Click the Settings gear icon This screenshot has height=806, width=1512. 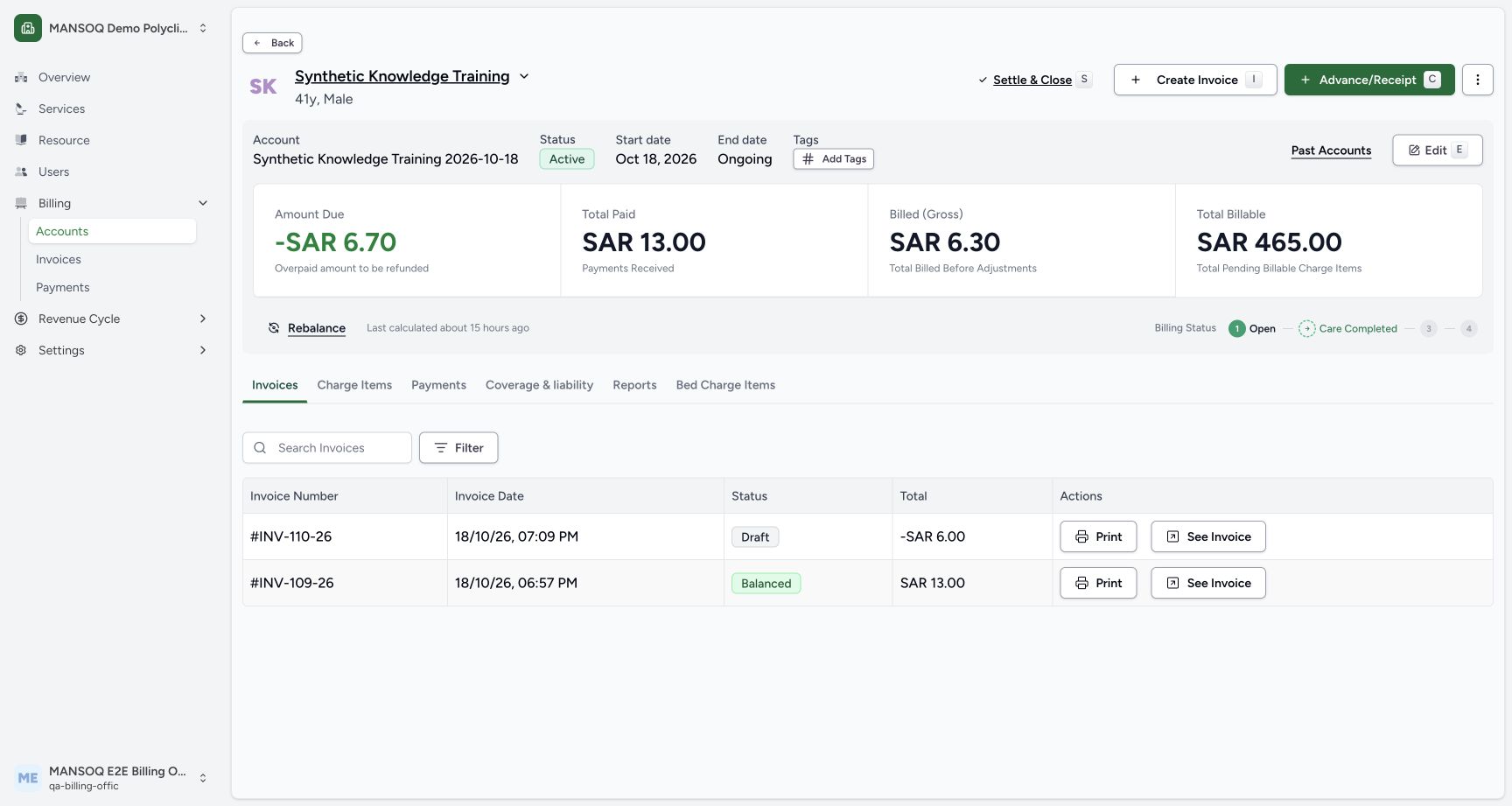21,350
